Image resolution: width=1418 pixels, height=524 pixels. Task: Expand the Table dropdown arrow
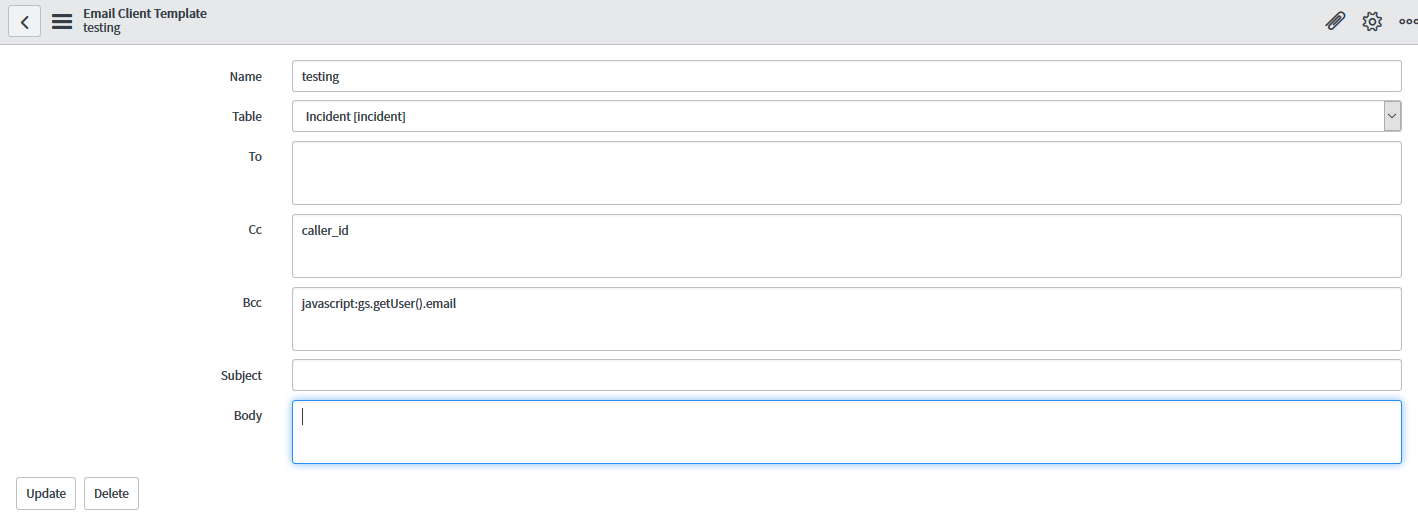[1392, 116]
